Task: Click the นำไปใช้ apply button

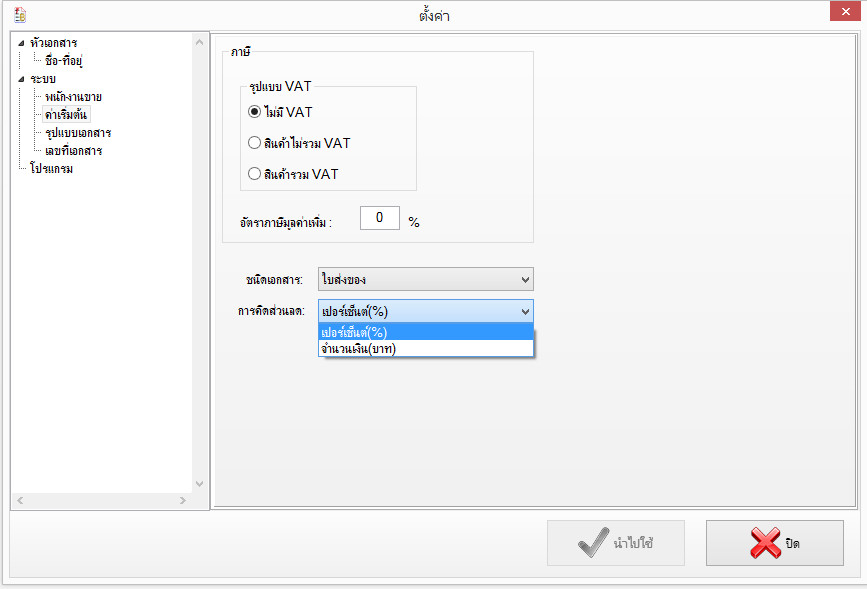Action: pos(615,543)
